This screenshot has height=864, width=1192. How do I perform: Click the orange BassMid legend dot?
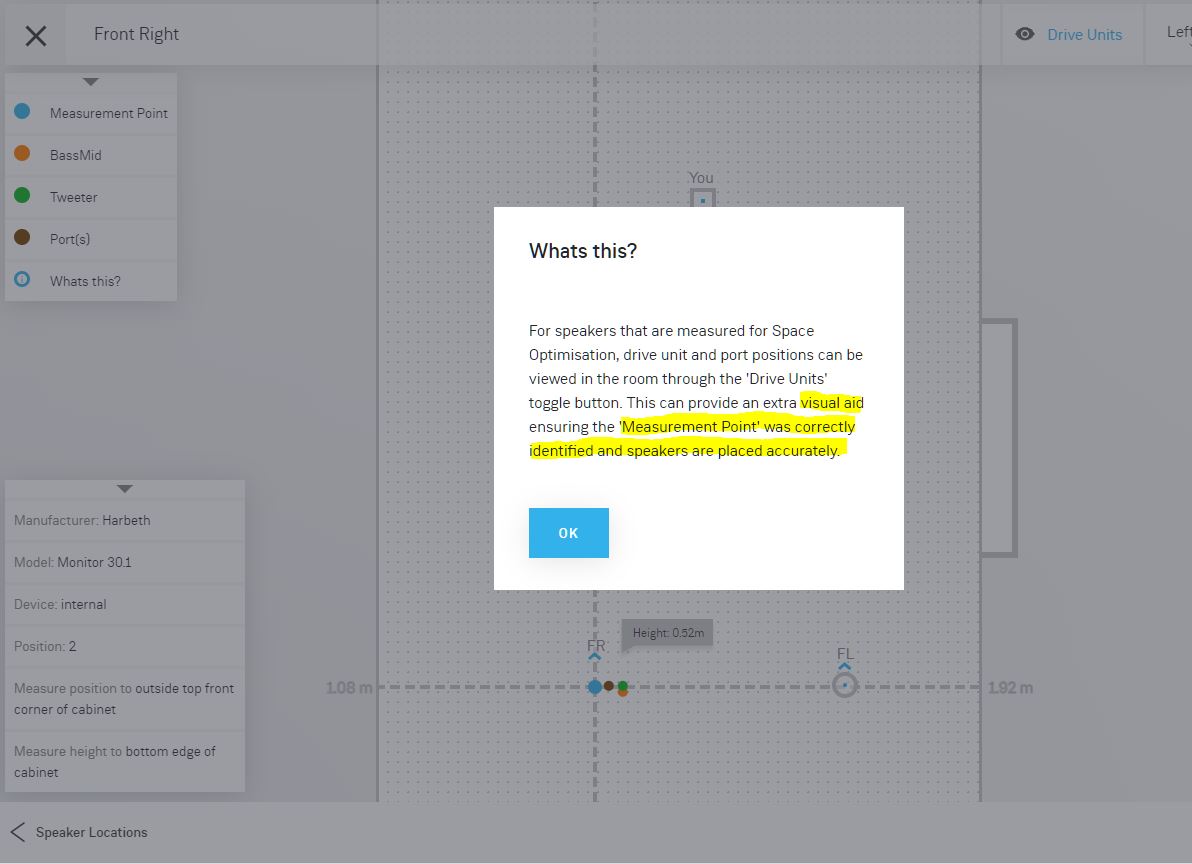point(22,153)
